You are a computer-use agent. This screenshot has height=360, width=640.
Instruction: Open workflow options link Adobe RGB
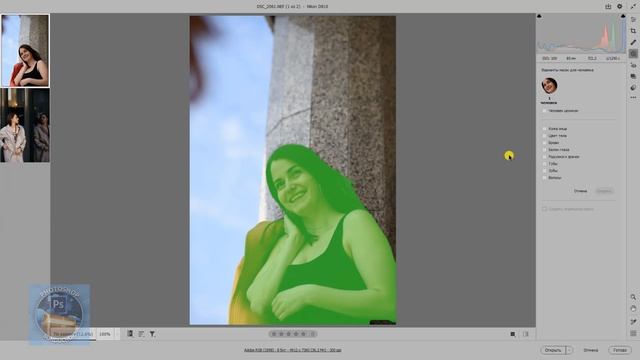[293, 350]
